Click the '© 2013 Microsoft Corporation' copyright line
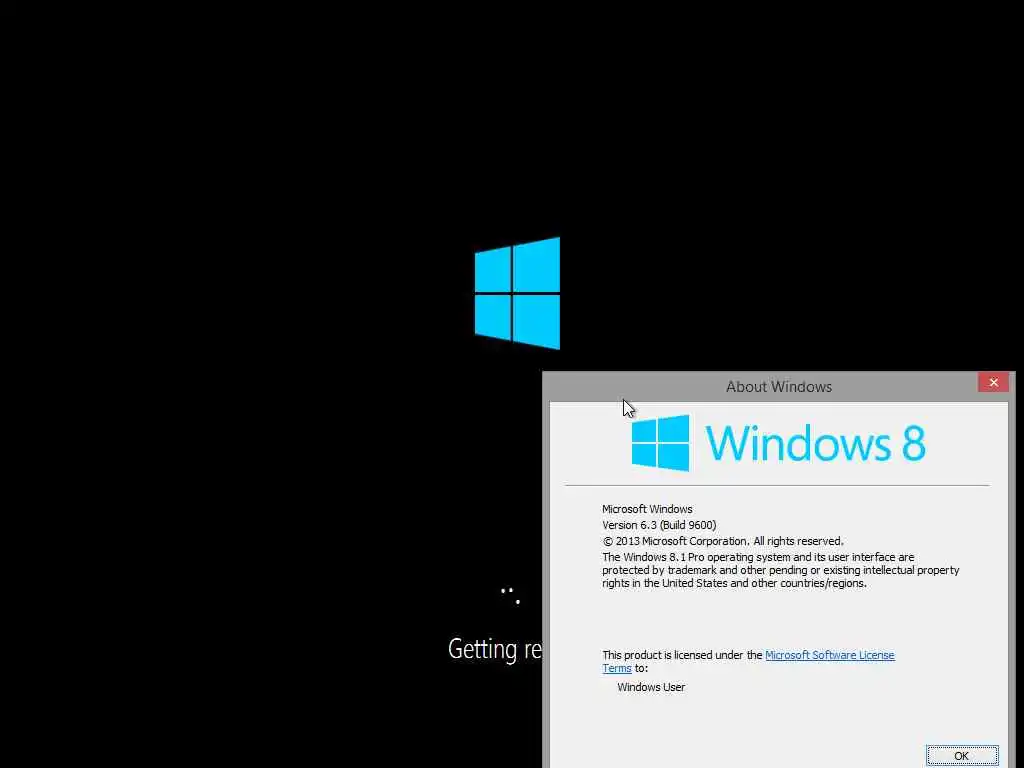 723,541
